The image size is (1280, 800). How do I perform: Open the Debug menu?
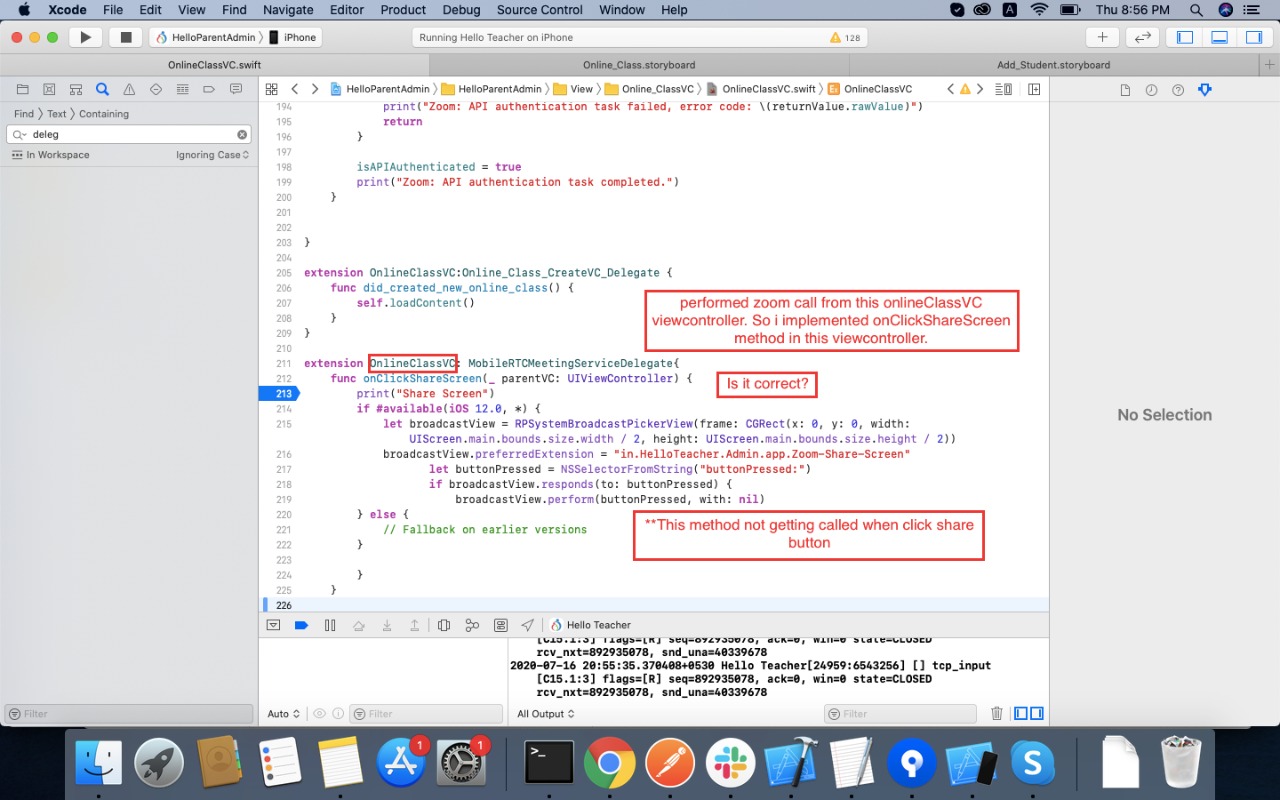tap(461, 10)
